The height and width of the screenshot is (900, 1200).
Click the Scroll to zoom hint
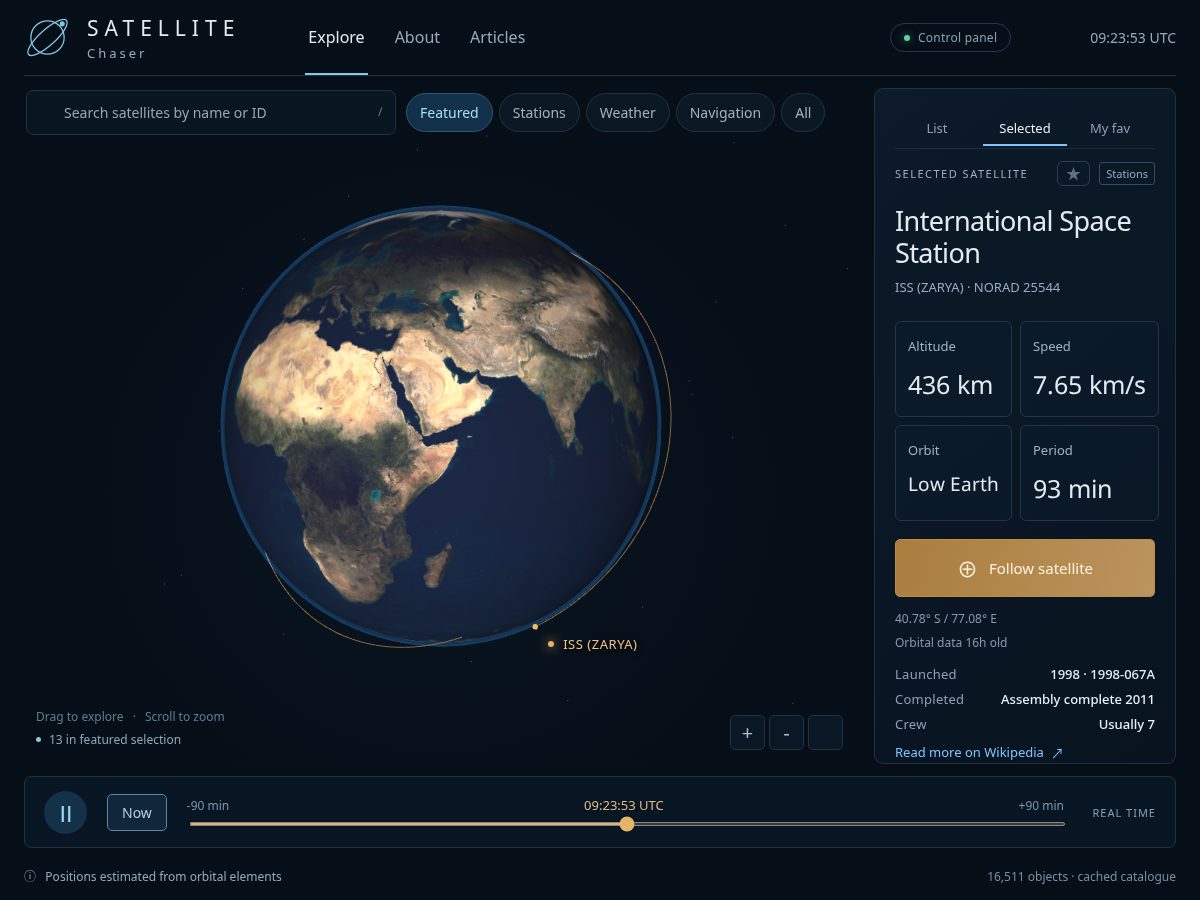point(185,717)
